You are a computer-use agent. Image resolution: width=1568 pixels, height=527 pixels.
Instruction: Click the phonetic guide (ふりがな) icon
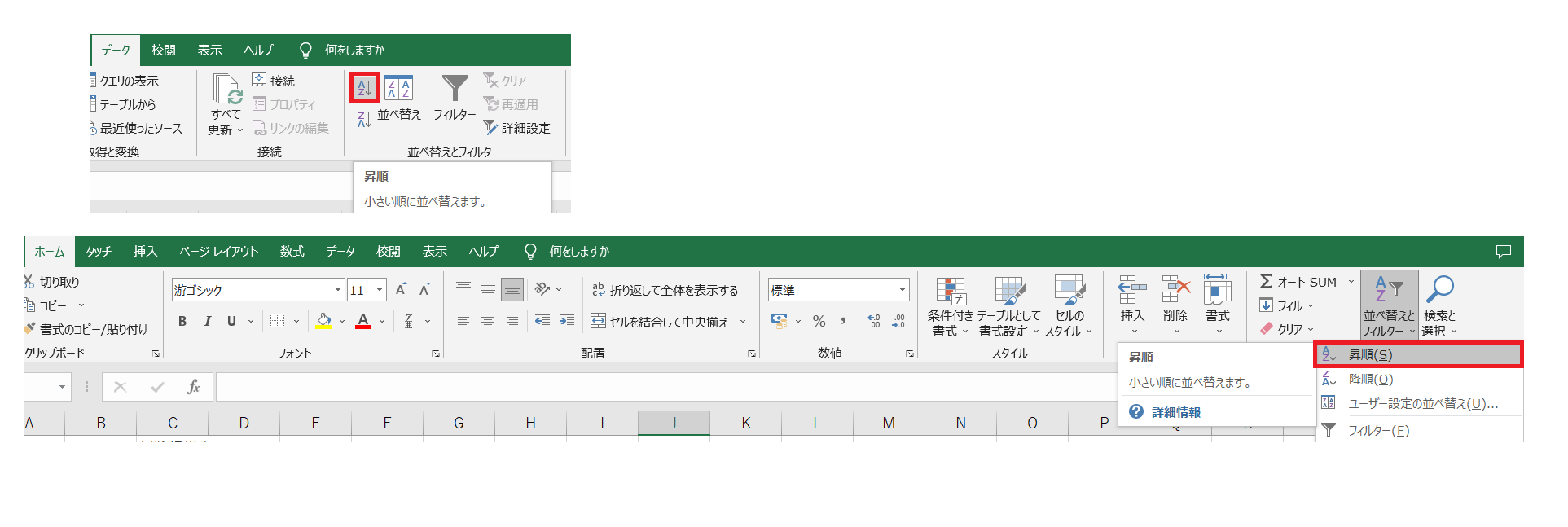409,321
